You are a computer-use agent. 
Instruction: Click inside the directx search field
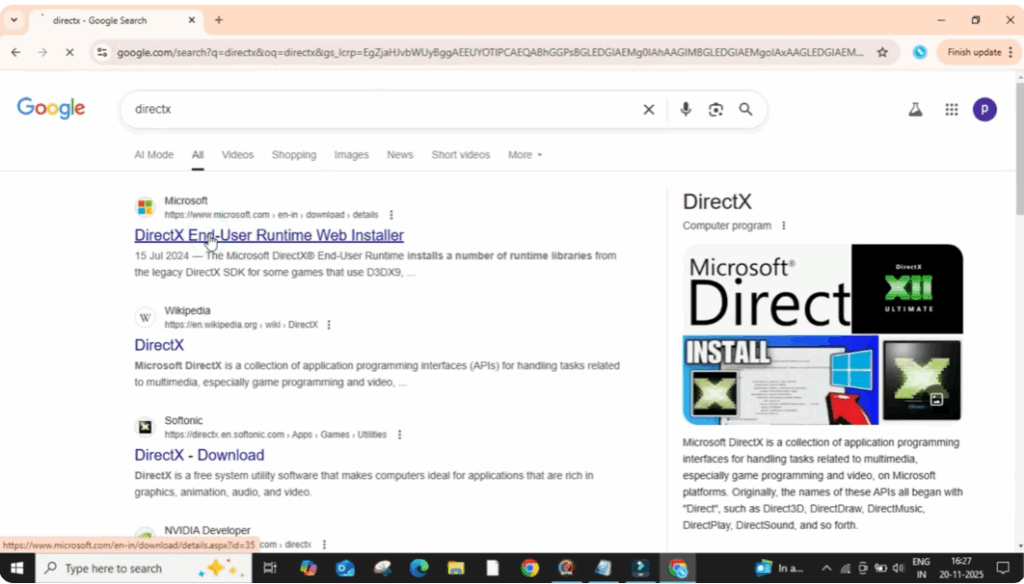(300, 109)
